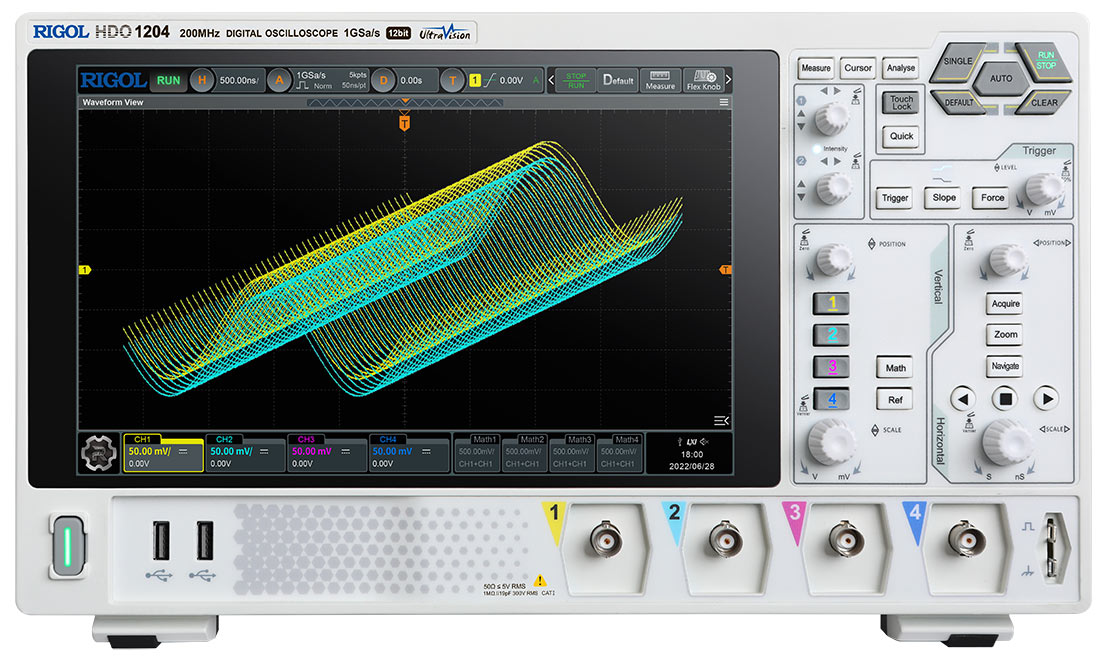Click the orange A acquisition icon
1100x657 pixels.
(x=280, y=80)
